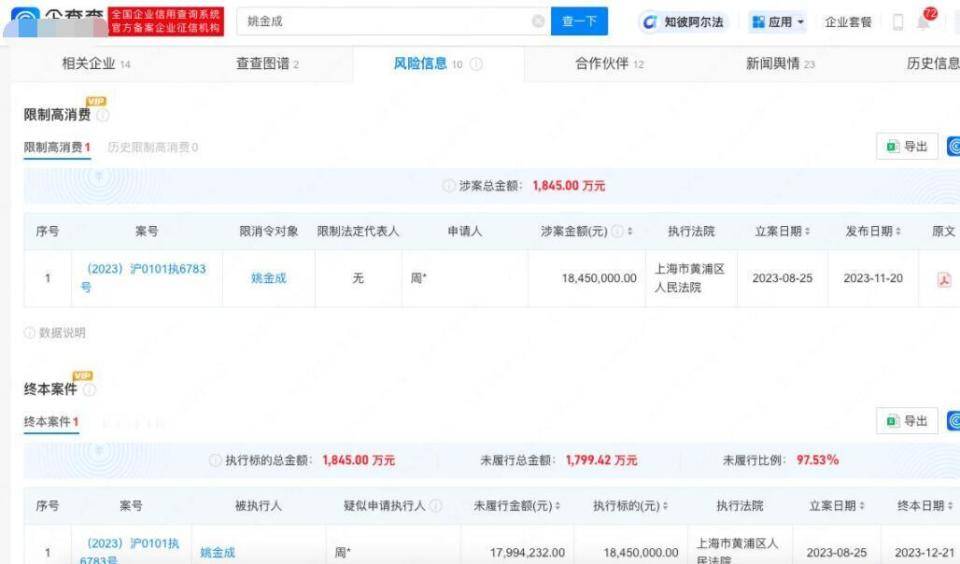Open case (2023)沪0101执6783号 in 限制高消费 table
The image size is (960, 564).
point(143,277)
